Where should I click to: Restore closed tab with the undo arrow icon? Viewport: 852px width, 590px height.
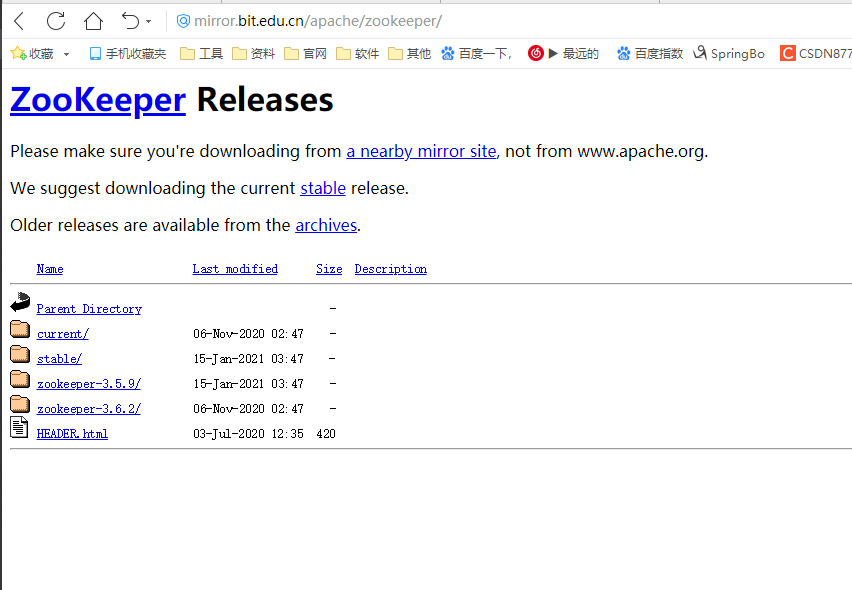coord(130,21)
